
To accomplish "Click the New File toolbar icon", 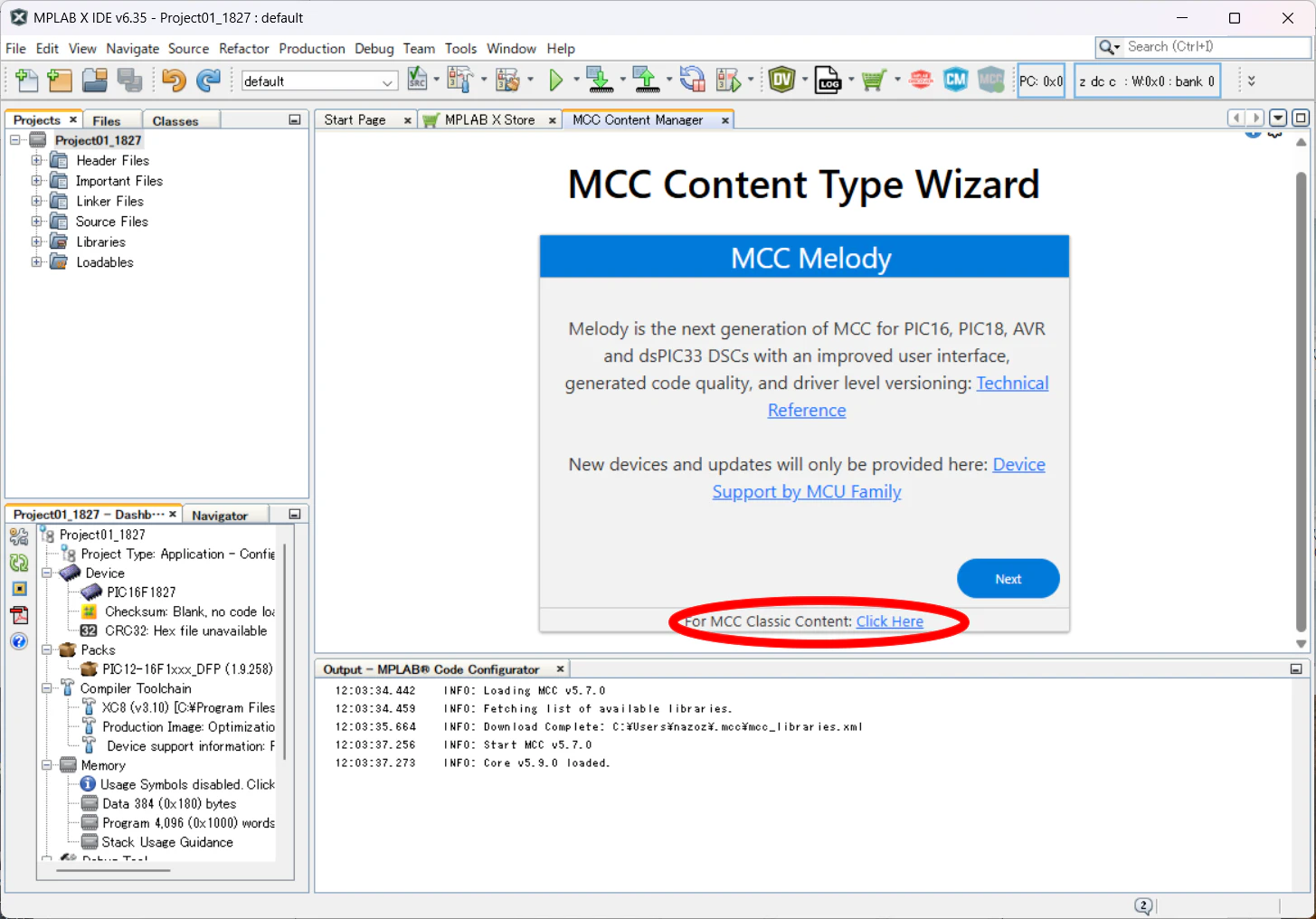I will 26,81.
